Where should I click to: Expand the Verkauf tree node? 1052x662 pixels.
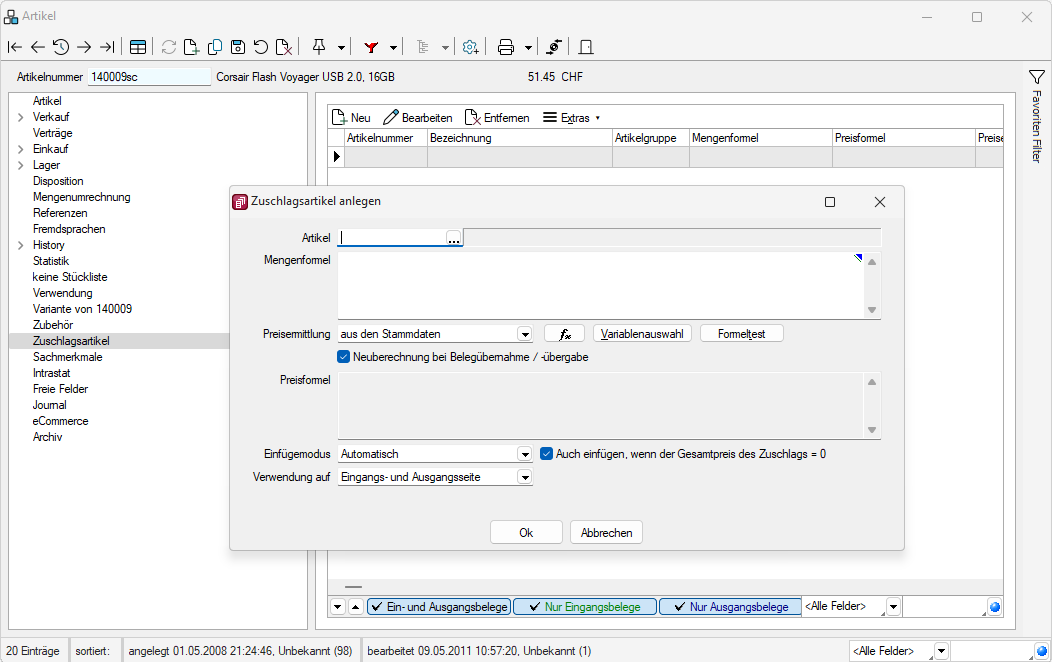pos(21,117)
